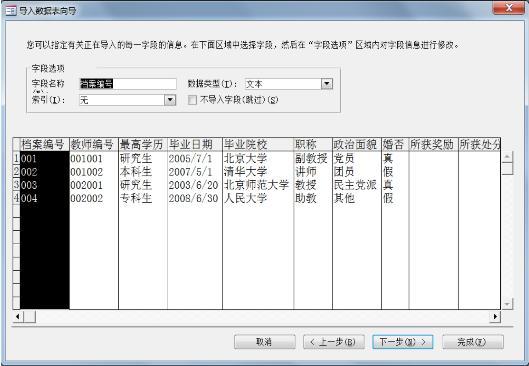Screen dimensions: 529x366
Task: Select the 毕业日期 column header
Action: [x=195, y=145]
